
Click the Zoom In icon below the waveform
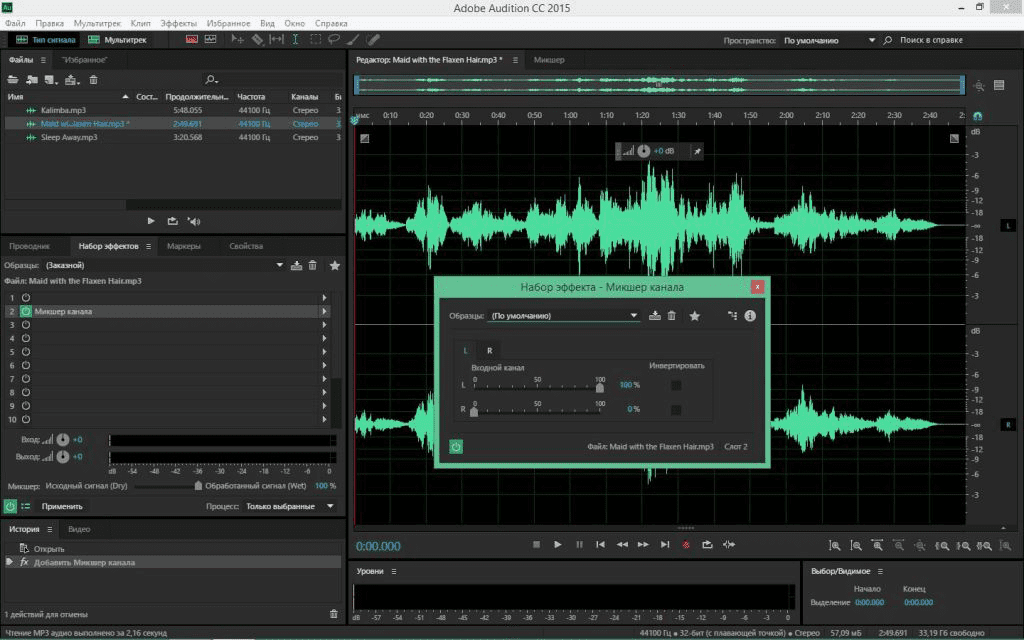click(x=835, y=545)
